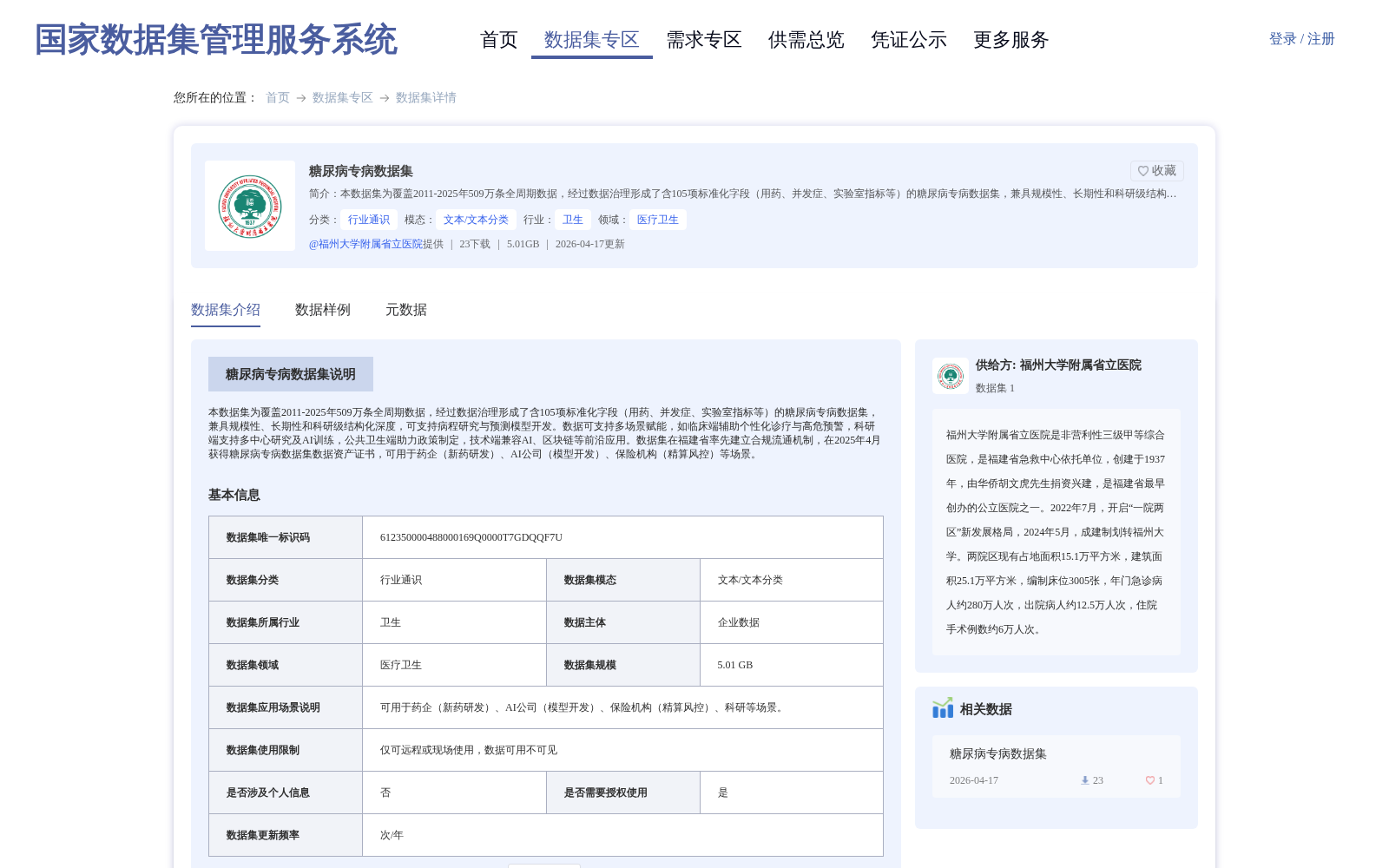Click the 是否涉及个人信息 label cell
The height and width of the screenshot is (868, 1389).
(x=286, y=792)
